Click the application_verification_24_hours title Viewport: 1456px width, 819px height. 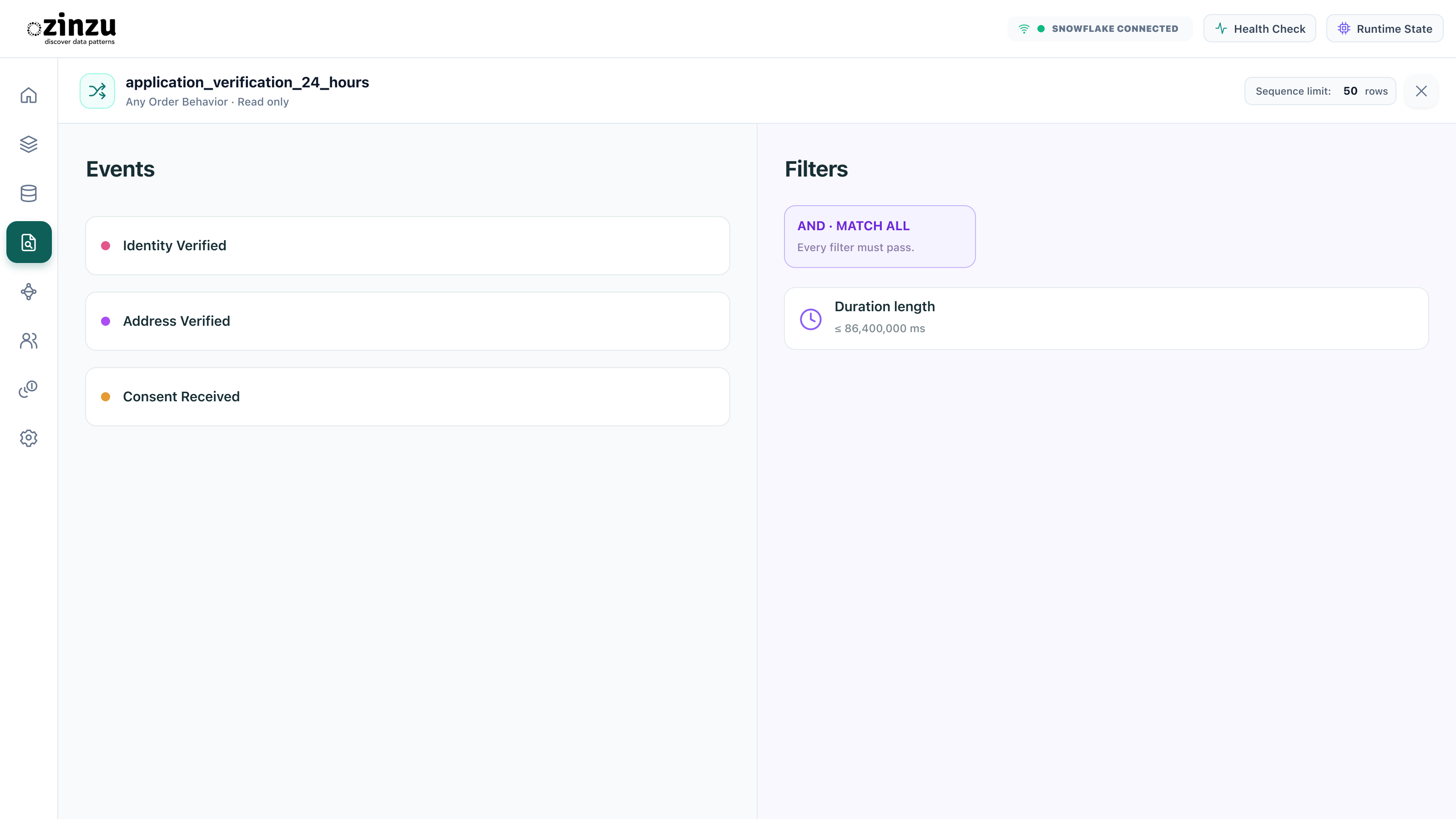pyautogui.click(x=247, y=82)
